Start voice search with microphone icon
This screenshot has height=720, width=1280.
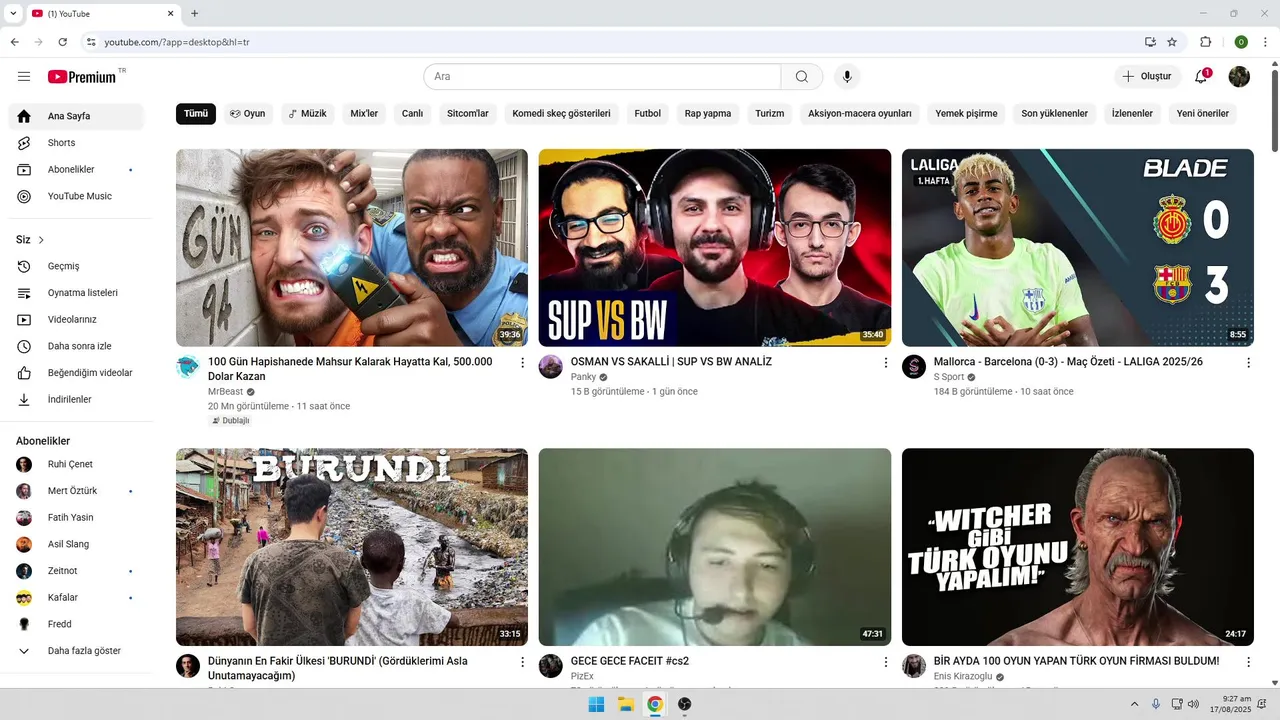pos(847,77)
